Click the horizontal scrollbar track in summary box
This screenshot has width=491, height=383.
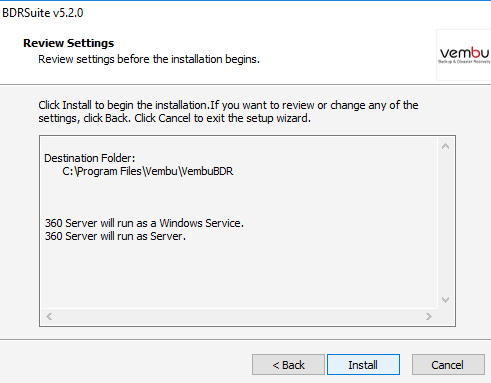click(239, 316)
